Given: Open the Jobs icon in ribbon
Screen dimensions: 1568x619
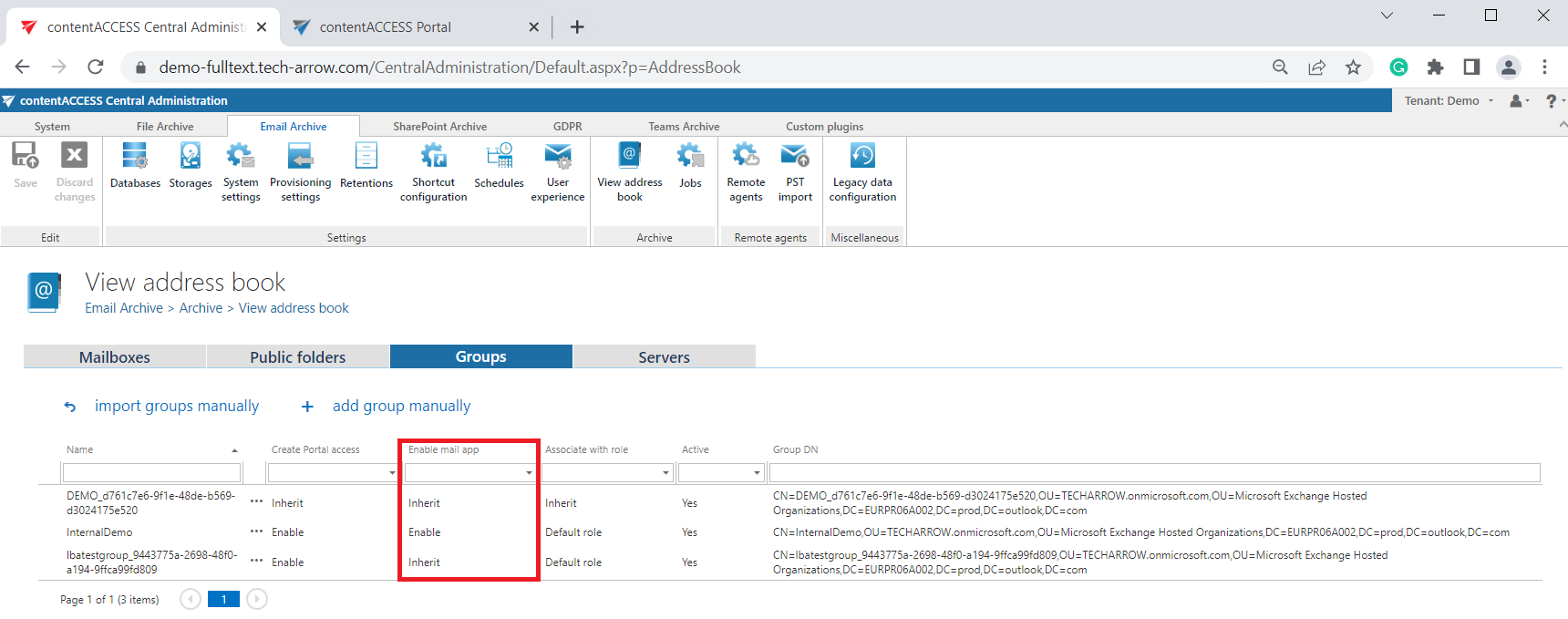Looking at the screenshot, I should 690,166.
